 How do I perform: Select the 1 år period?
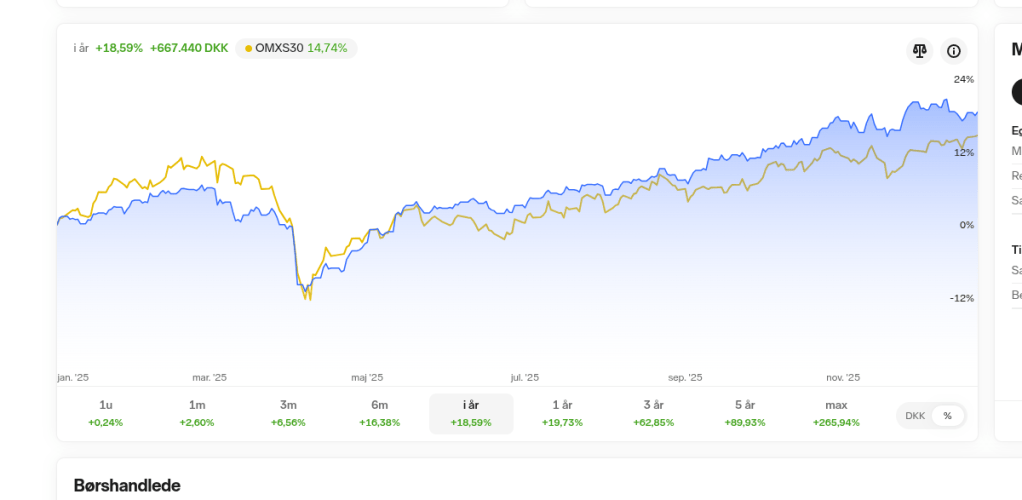tap(562, 413)
